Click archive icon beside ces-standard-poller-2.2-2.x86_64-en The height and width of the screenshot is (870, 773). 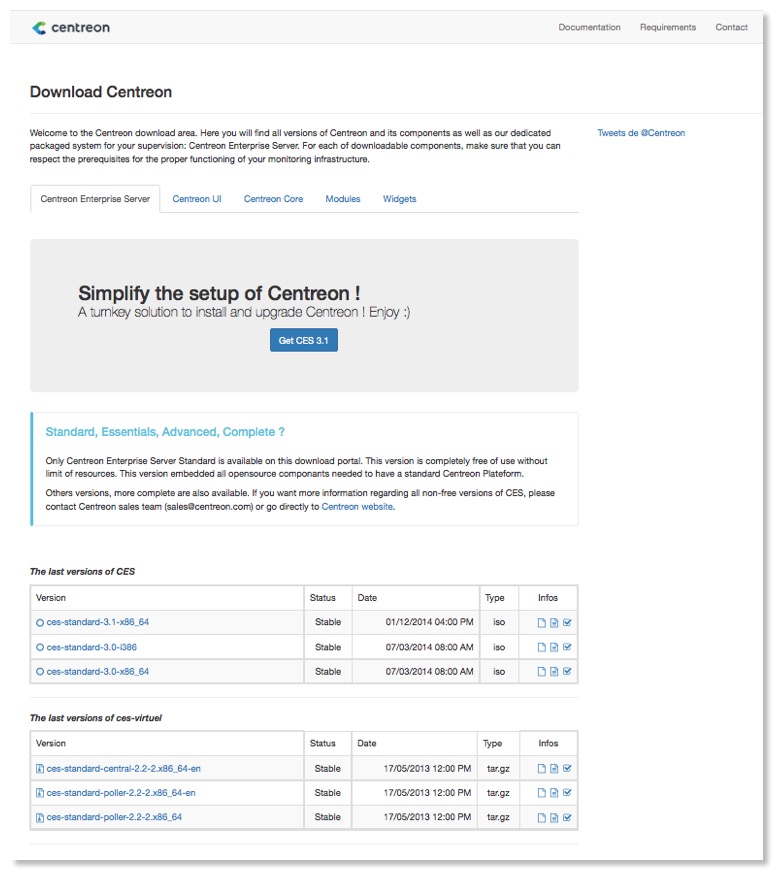[x=40, y=793]
